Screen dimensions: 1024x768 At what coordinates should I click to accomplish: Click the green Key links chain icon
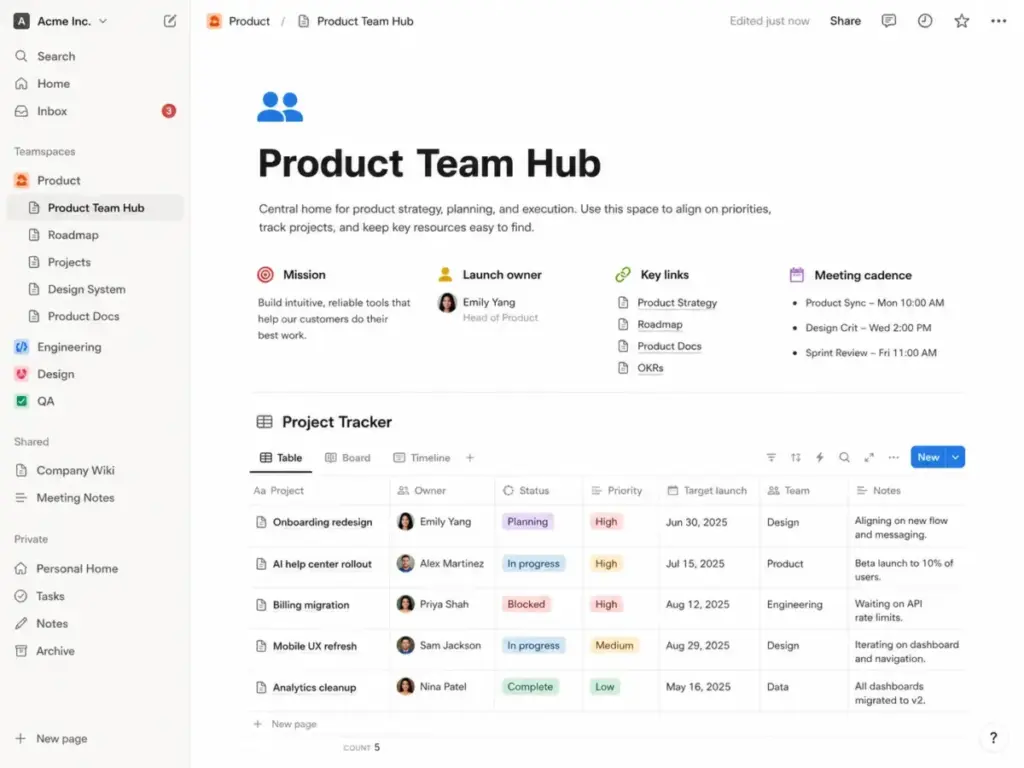pos(623,274)
